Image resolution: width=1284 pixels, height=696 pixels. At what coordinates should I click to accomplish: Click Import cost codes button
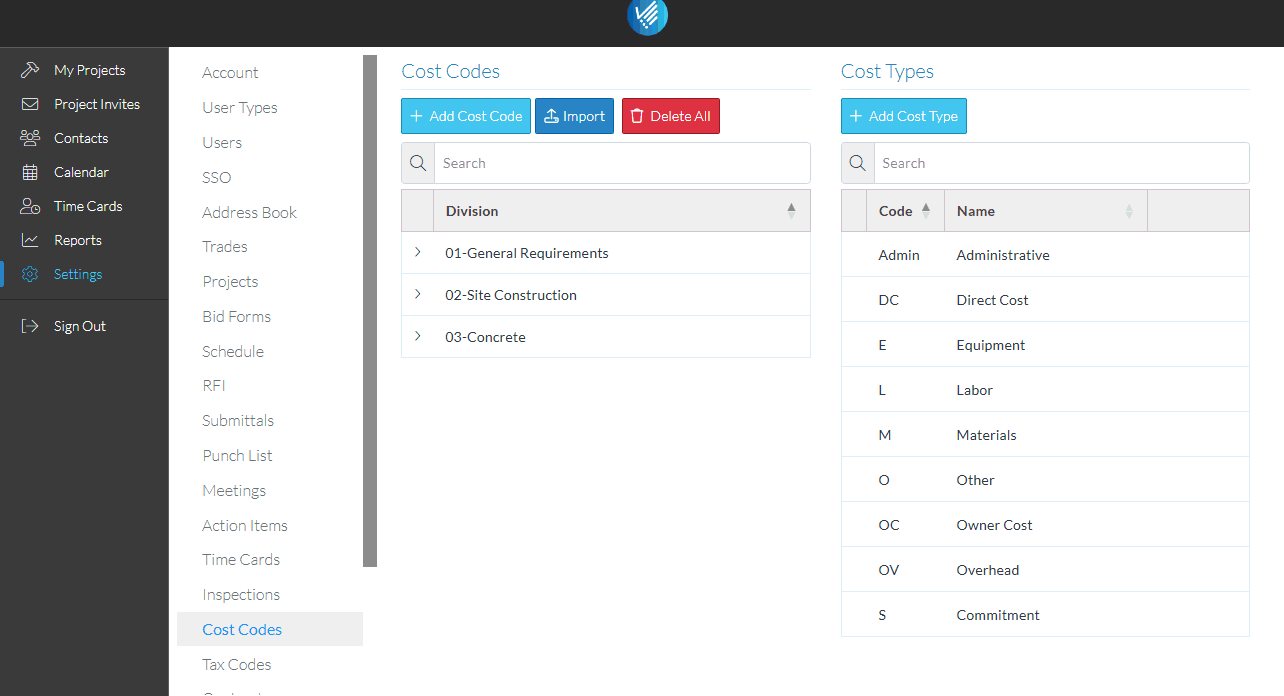click(x=574, y=116)
